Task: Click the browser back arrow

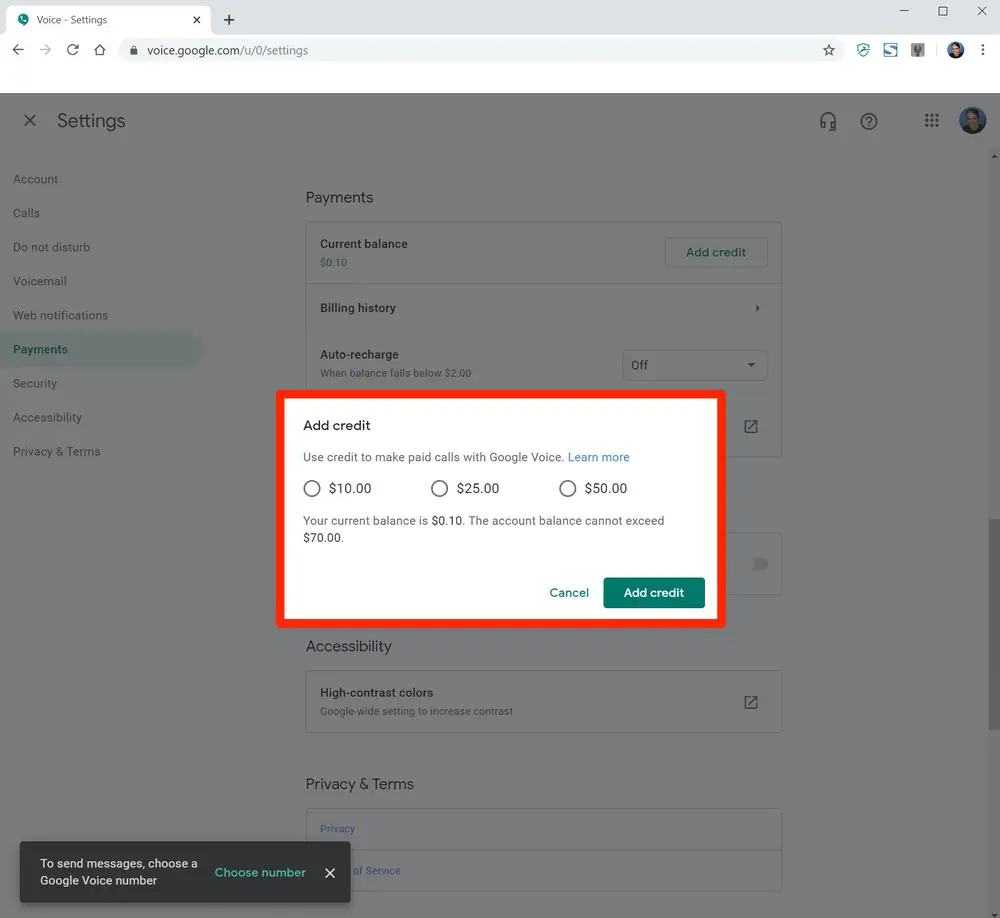Action: tap(18, 50)
